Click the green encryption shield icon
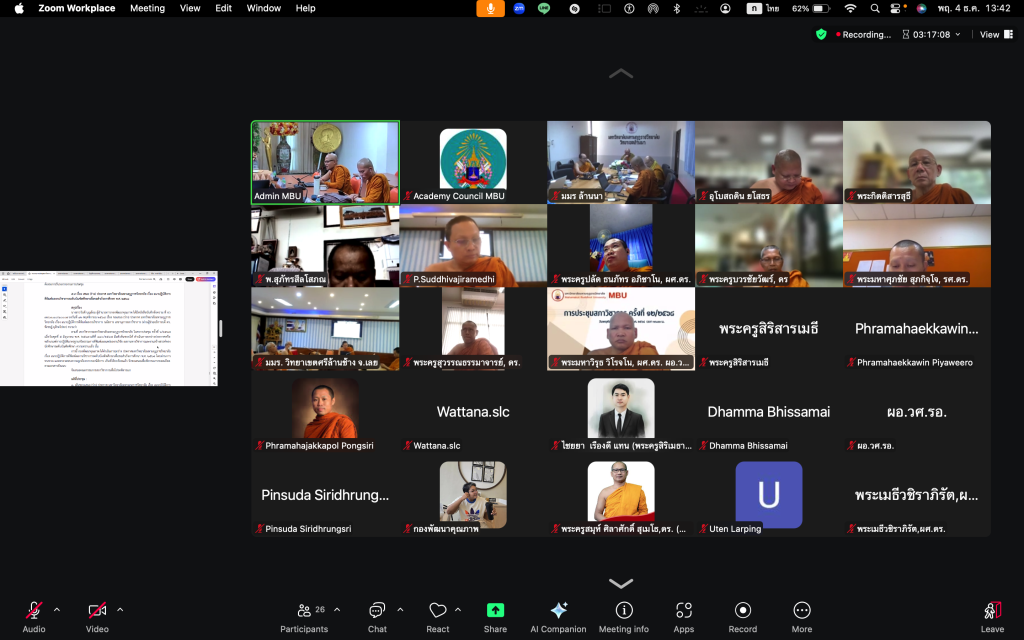This screenshot has height=640, width=1024. 821,34
